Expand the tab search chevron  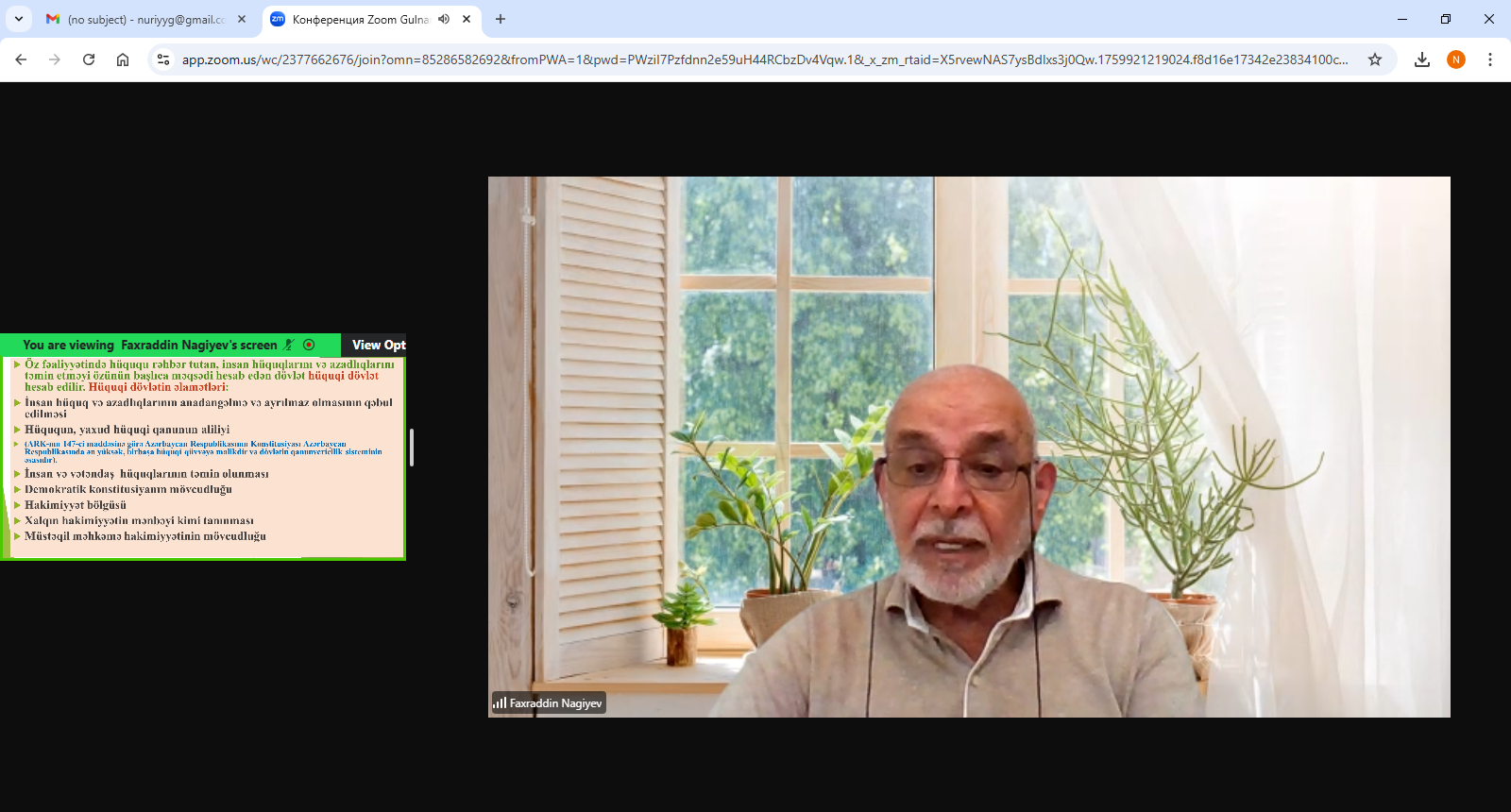19,19
